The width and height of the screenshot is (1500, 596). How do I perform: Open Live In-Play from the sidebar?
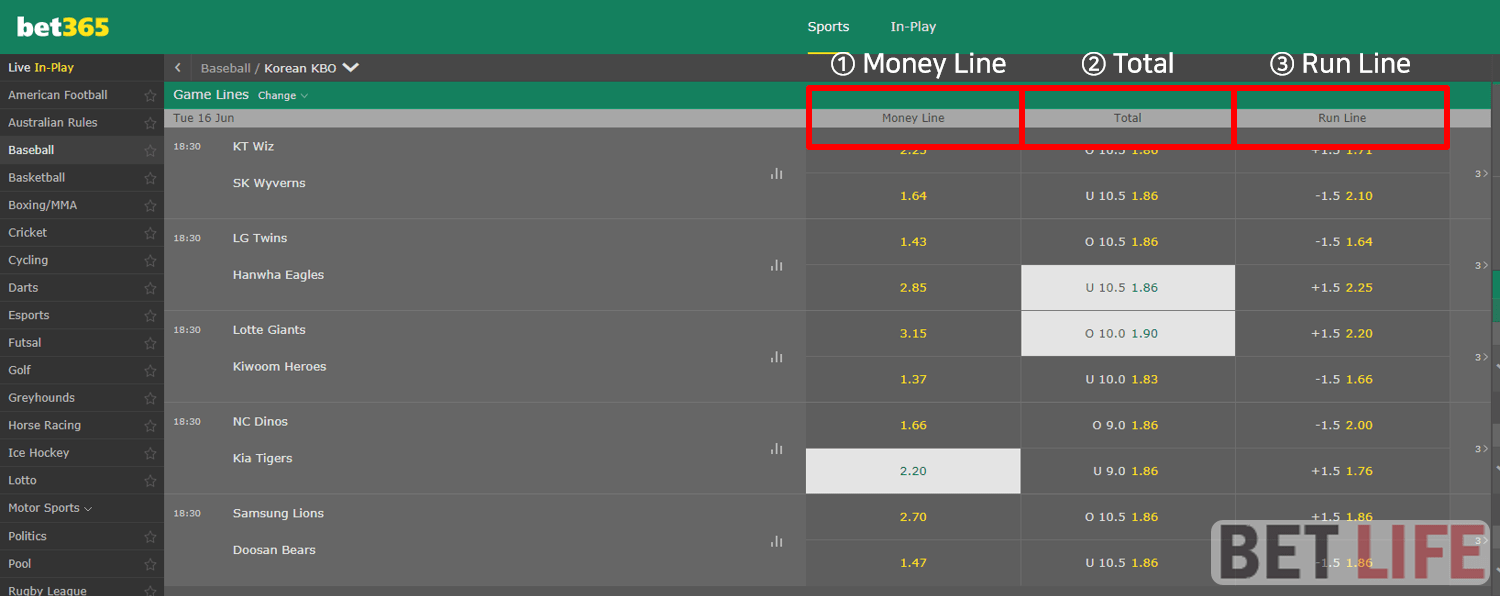pyautogui.click(x=41, y=68)
